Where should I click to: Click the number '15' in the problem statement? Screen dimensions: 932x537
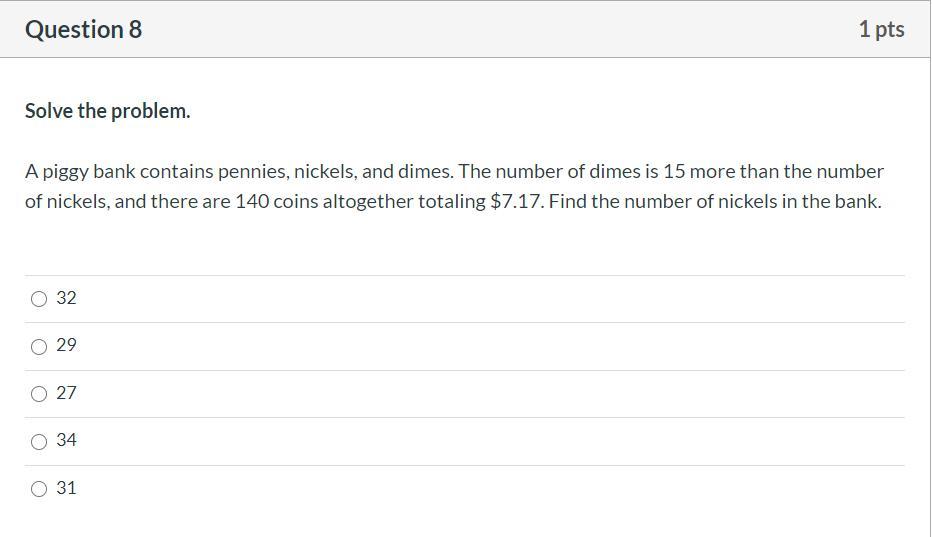[674, 171]
